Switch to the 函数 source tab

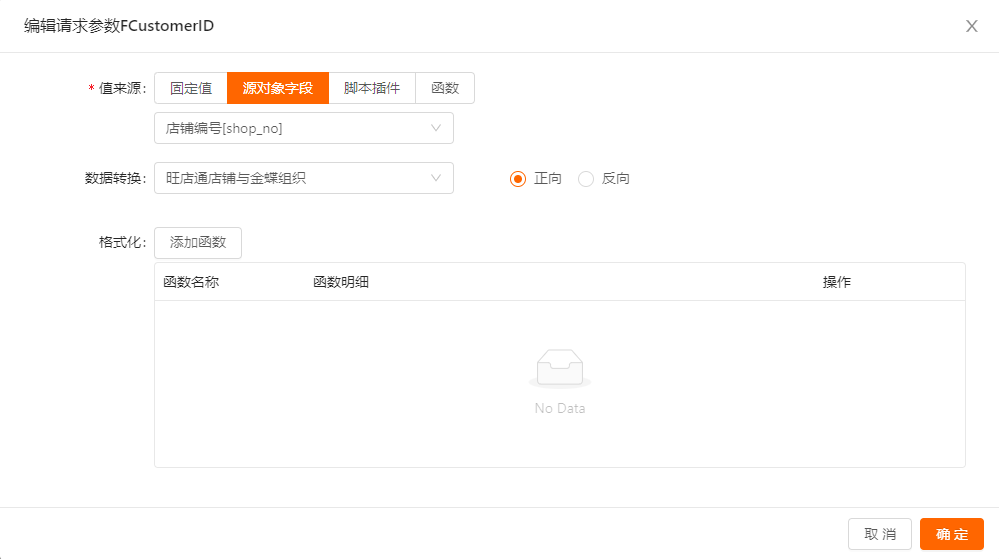[x=445, y=88]
